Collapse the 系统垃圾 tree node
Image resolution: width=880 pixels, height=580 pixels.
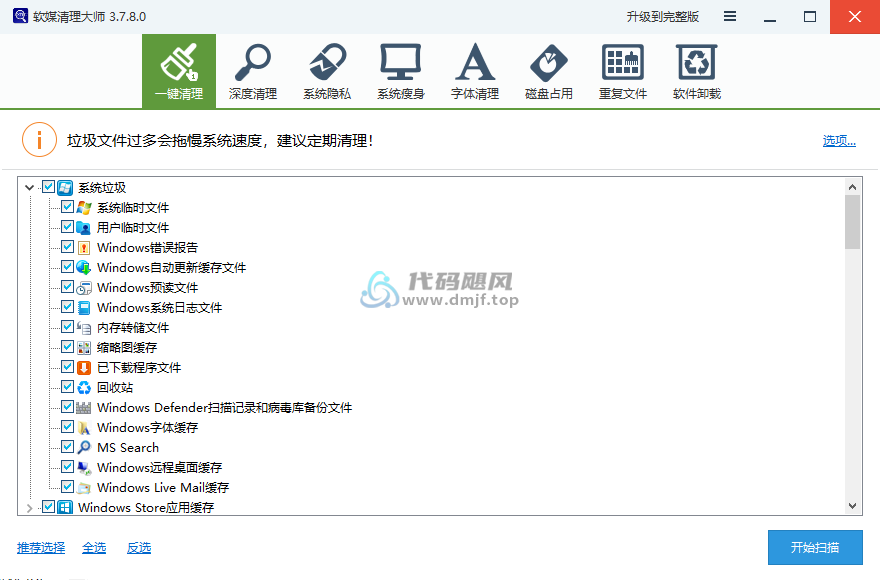30,188
